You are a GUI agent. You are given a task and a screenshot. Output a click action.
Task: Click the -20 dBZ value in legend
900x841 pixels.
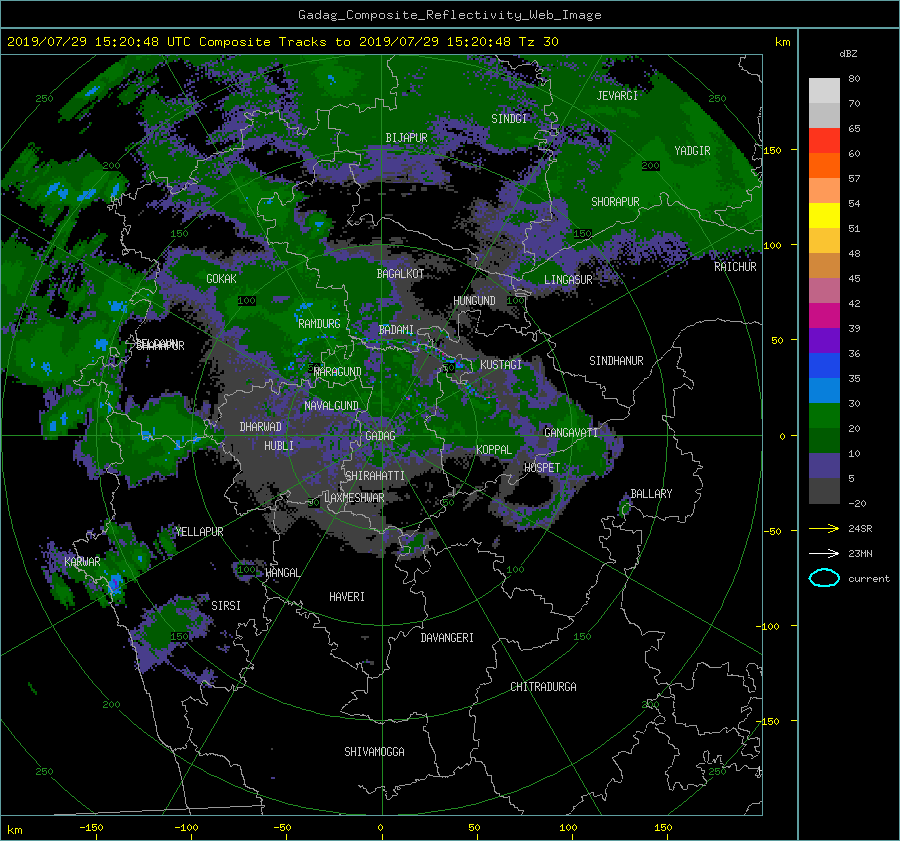(x=857, y=503)
